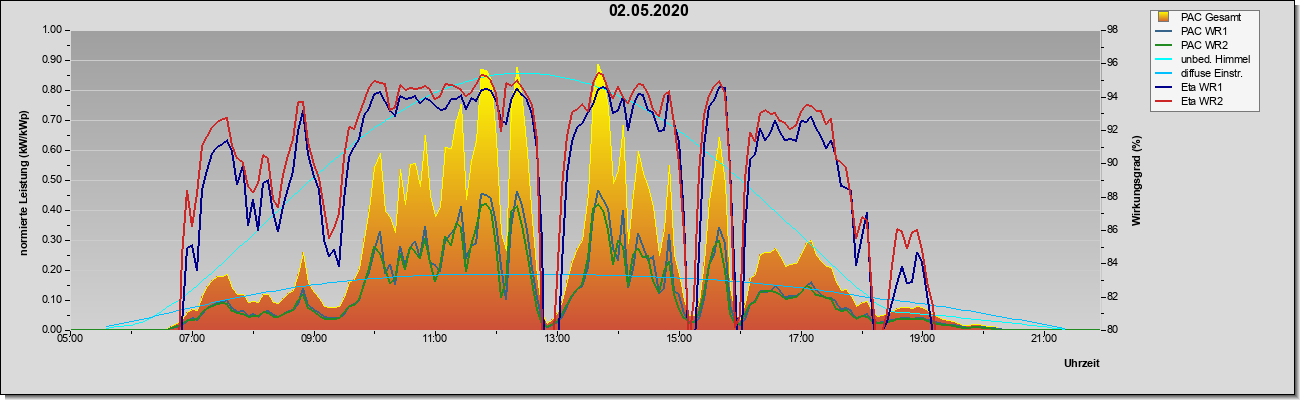The width and height of the screenshot is (1300, 400).
Task: Click the 17:00 time axis label
Action: 800,340
